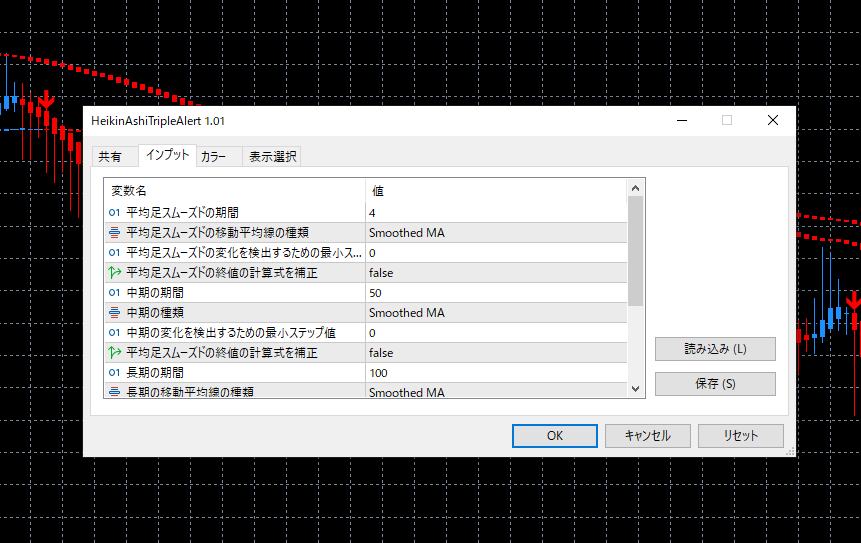Click the enum icon beside 平均足スムーズドの移動平均線の種類
Viewport: 861px width, 543px height.
pos(114,233)
